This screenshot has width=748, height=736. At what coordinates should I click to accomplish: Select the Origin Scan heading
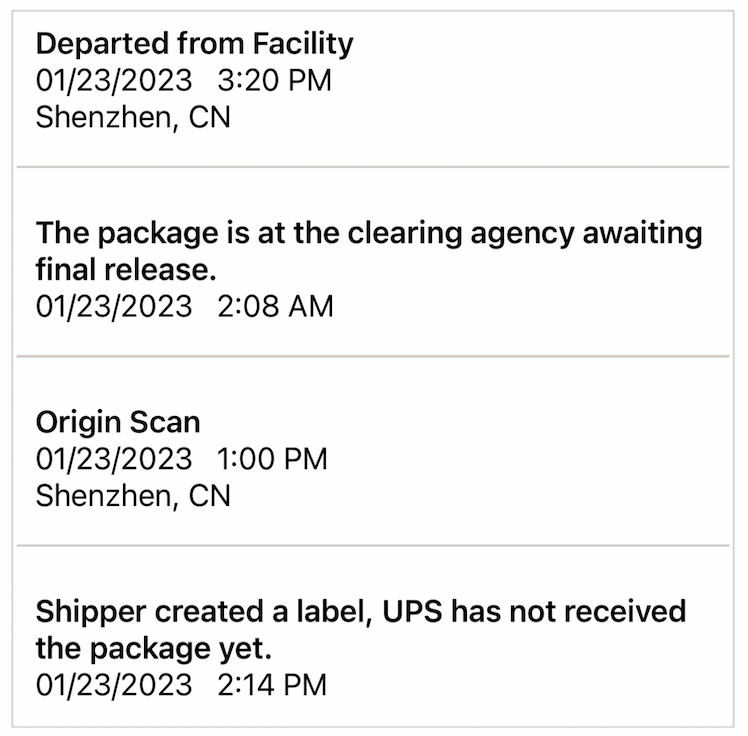point(118,423)
